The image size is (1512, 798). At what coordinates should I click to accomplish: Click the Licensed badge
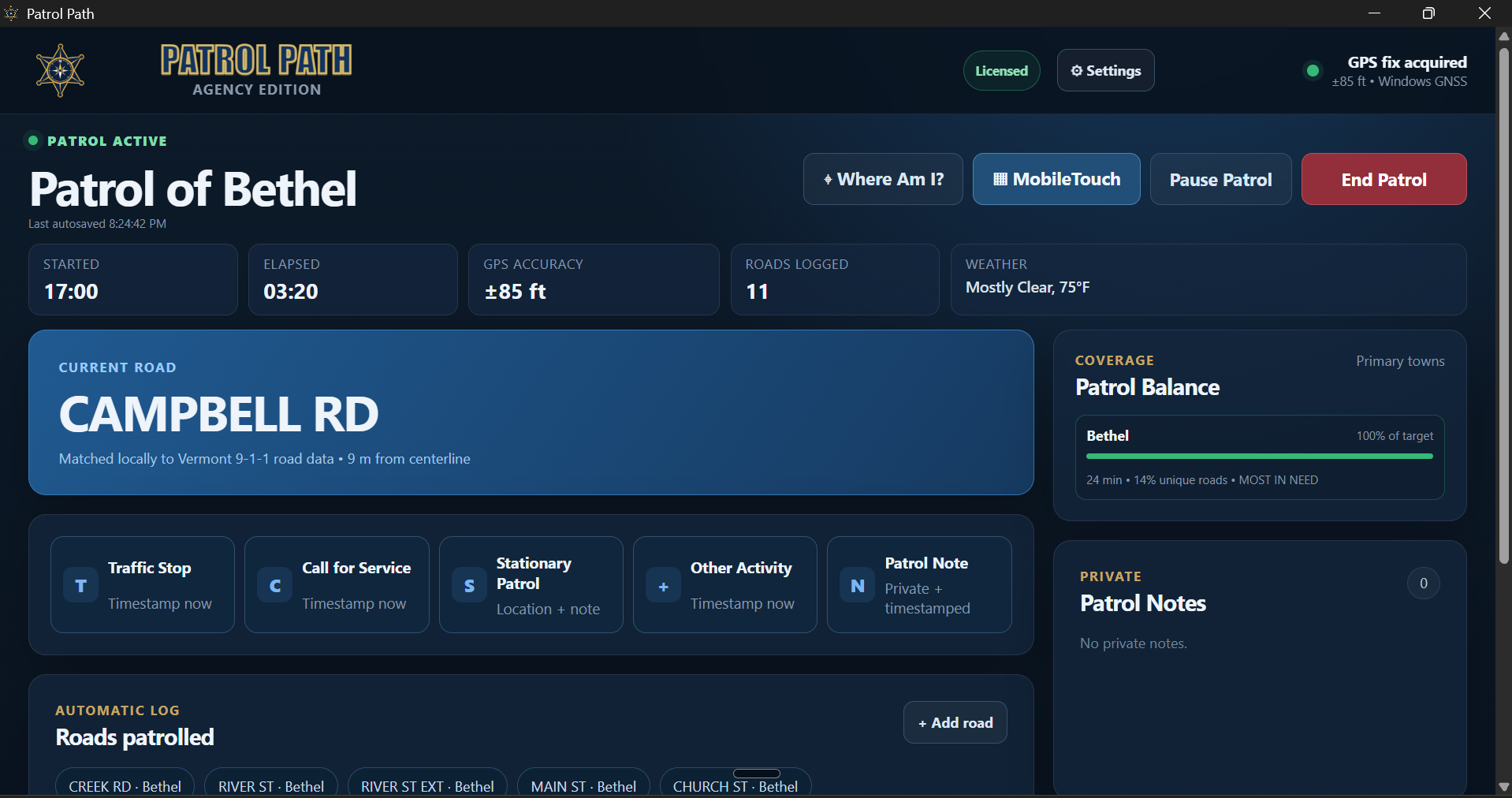pyautogui.click(x=1001, y=70)
